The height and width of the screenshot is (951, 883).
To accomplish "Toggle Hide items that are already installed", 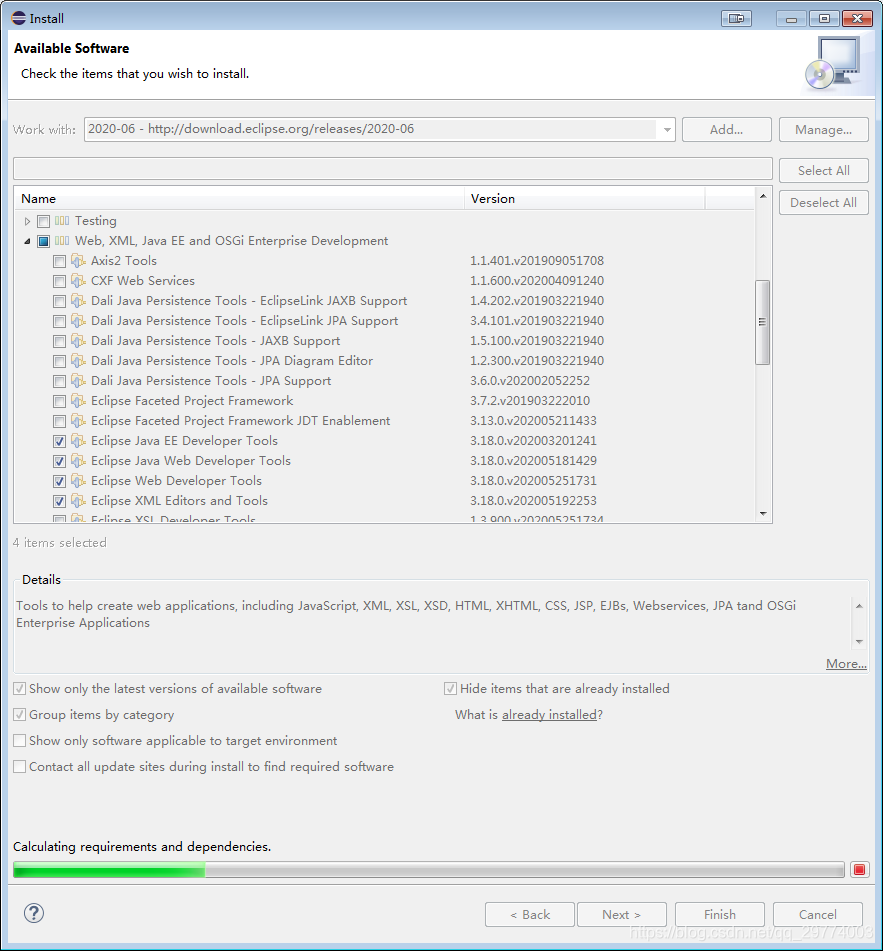I will pyautogui.click(x=450, y=689).
